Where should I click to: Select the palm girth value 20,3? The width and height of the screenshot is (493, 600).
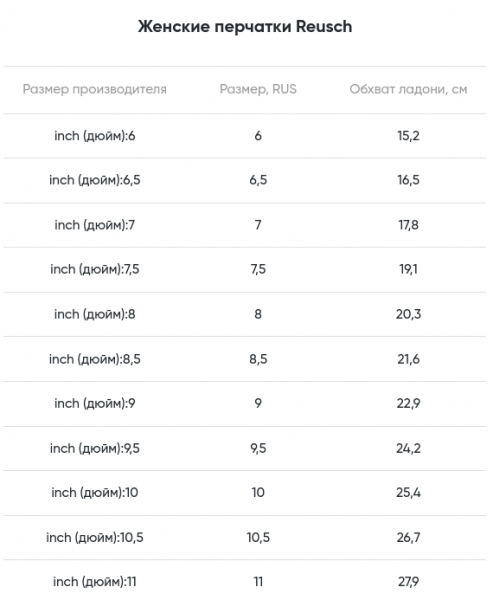(408, 314)
